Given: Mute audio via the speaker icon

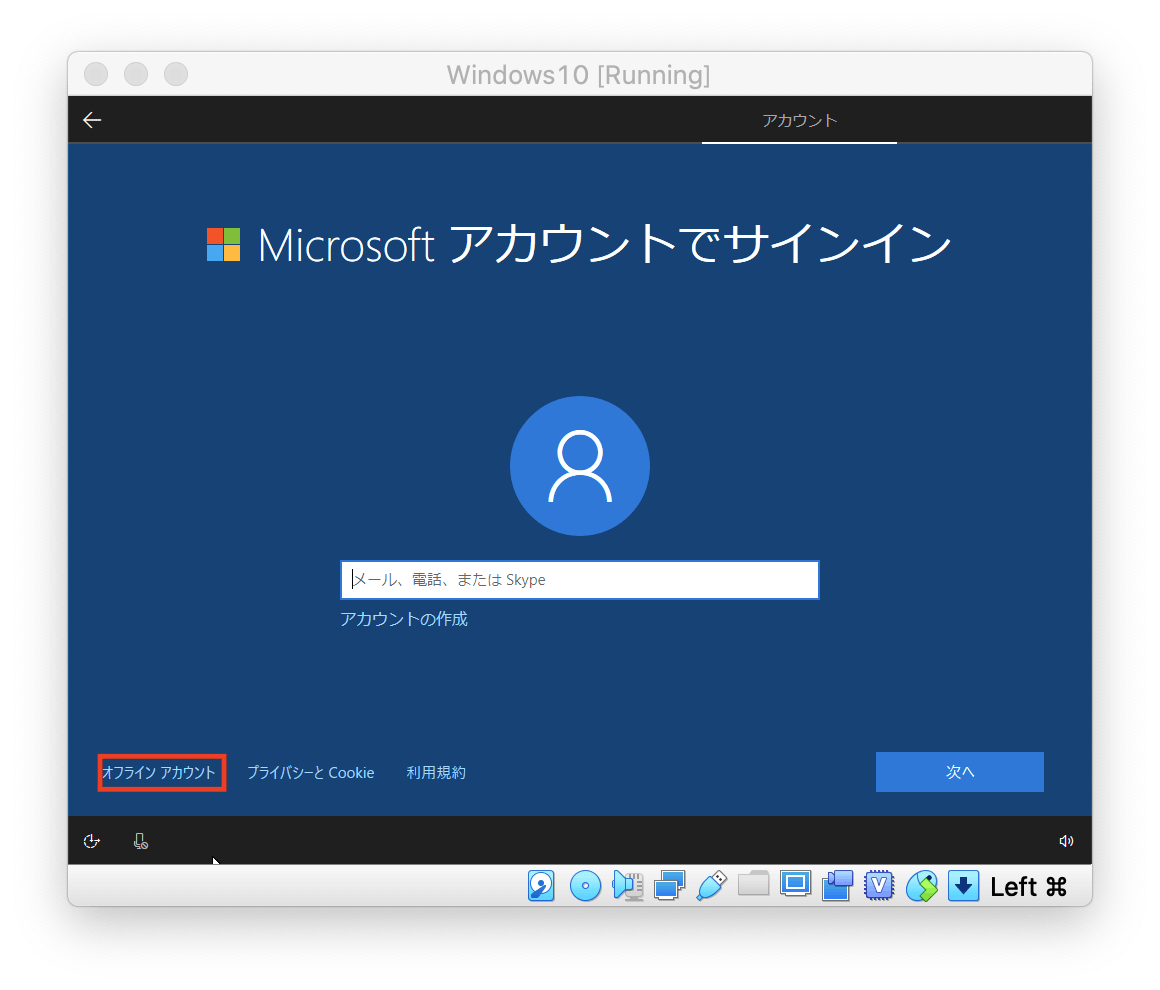Looking at the screenshot, I should [x=1066, y=840].
